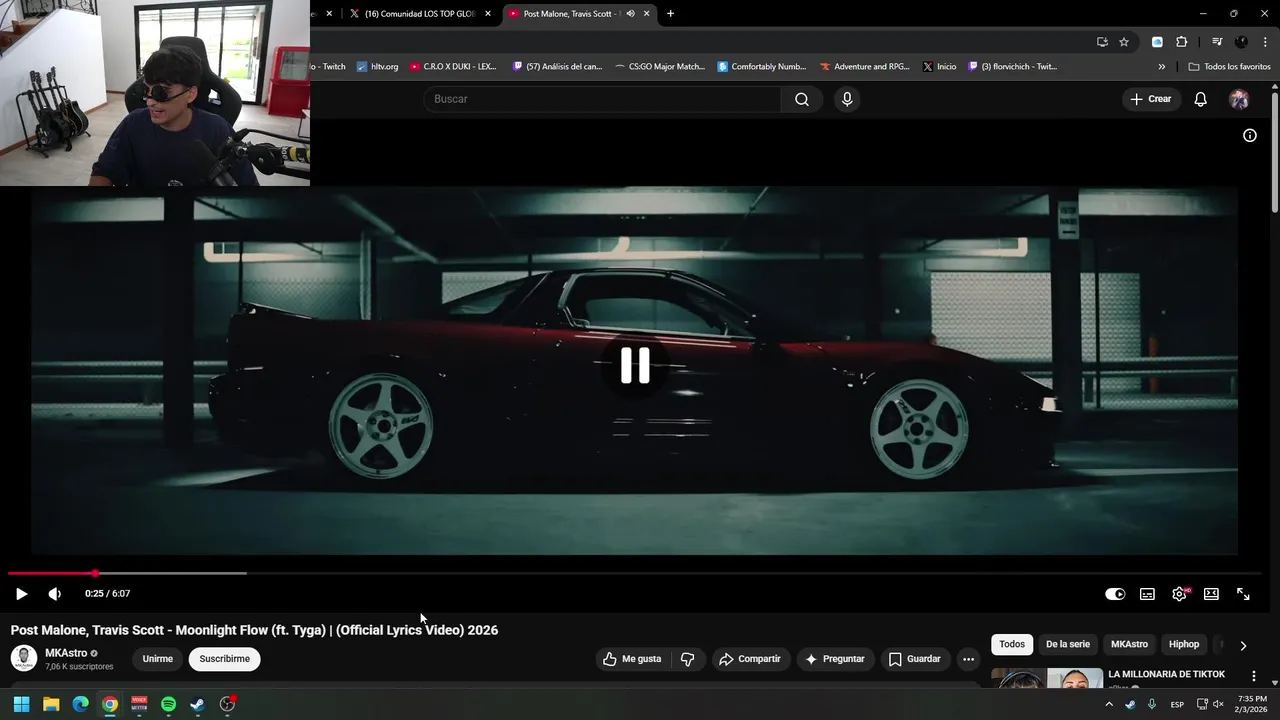Image resolution: width=1280 pixels, height=720 pixels.
Task: Click the play button in player controls
Action: (21, 594)
